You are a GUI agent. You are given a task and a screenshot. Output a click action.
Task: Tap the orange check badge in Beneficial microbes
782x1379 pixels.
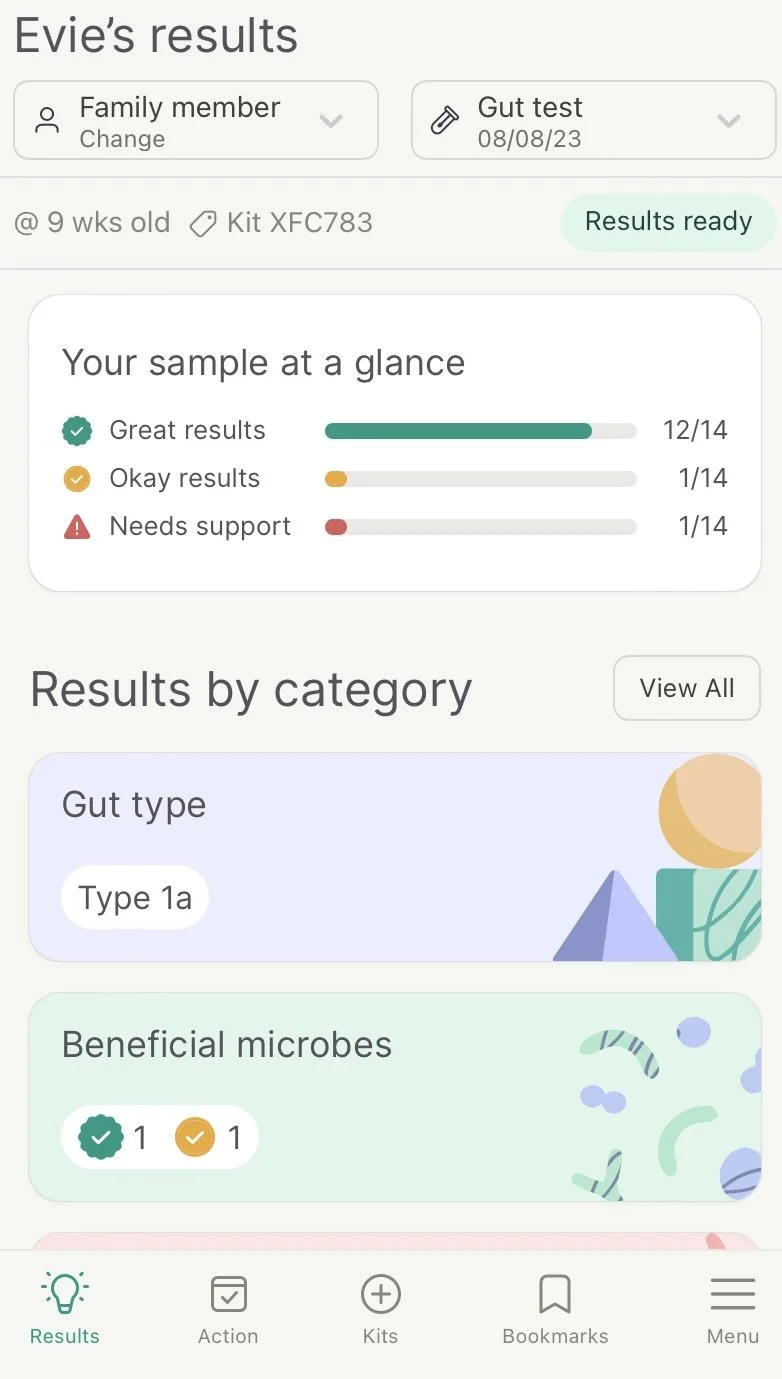coord(195,1137)
